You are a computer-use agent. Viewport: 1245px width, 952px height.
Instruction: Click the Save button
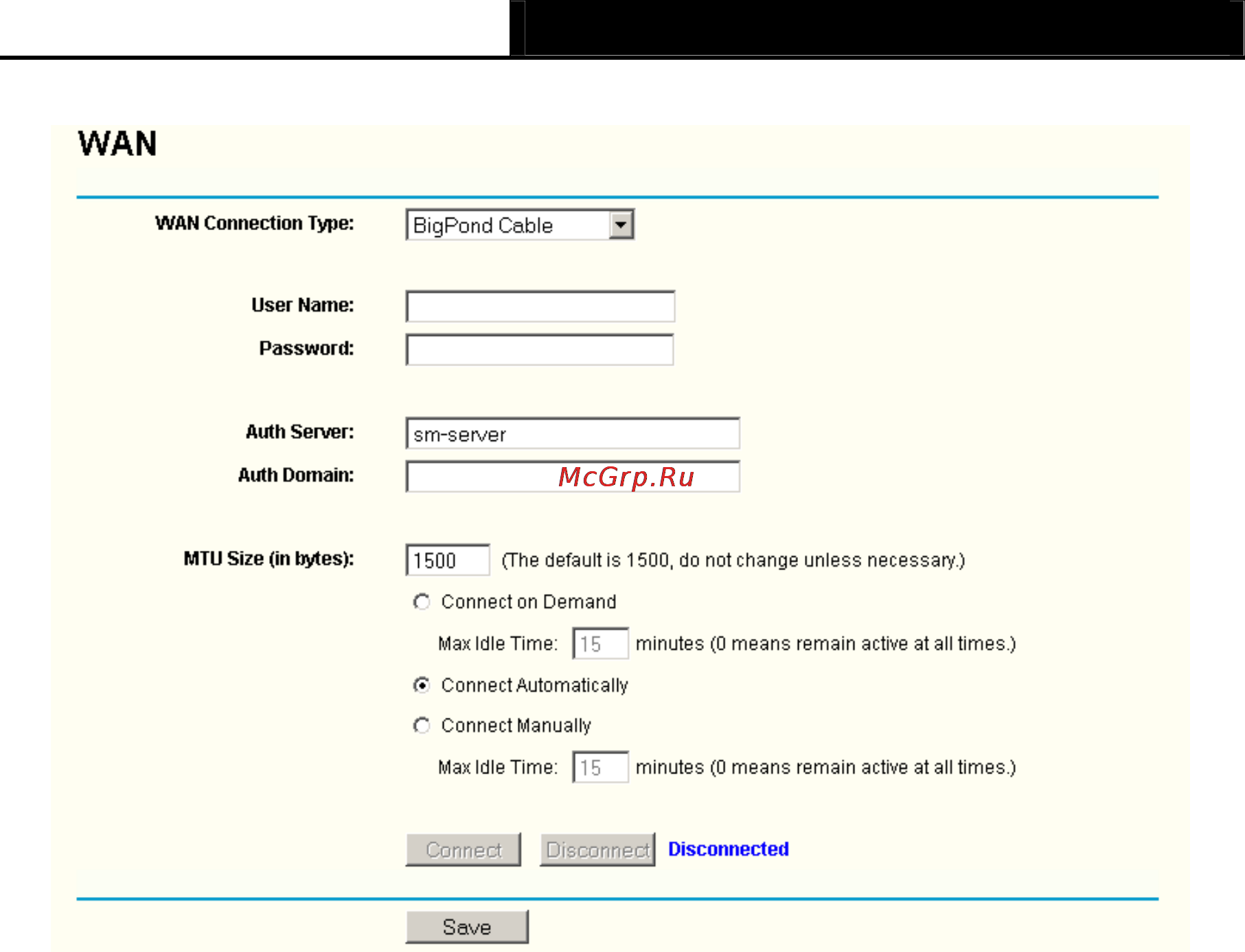click(x=467, y=927)
